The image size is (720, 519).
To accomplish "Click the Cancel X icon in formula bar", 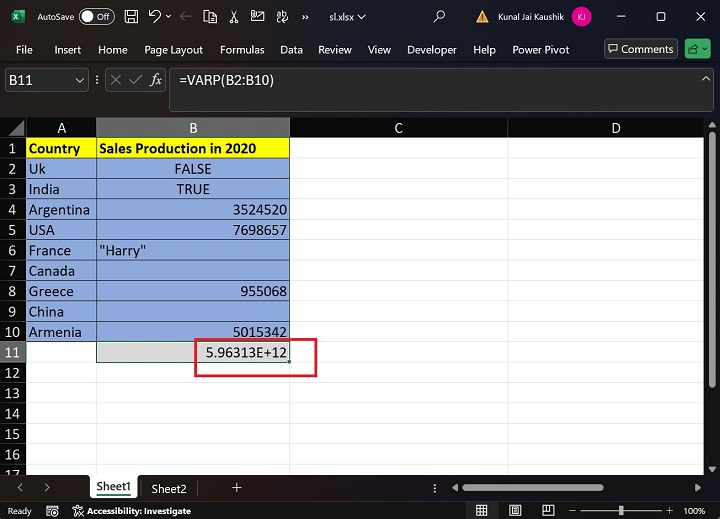I will [x=116, y=80].
